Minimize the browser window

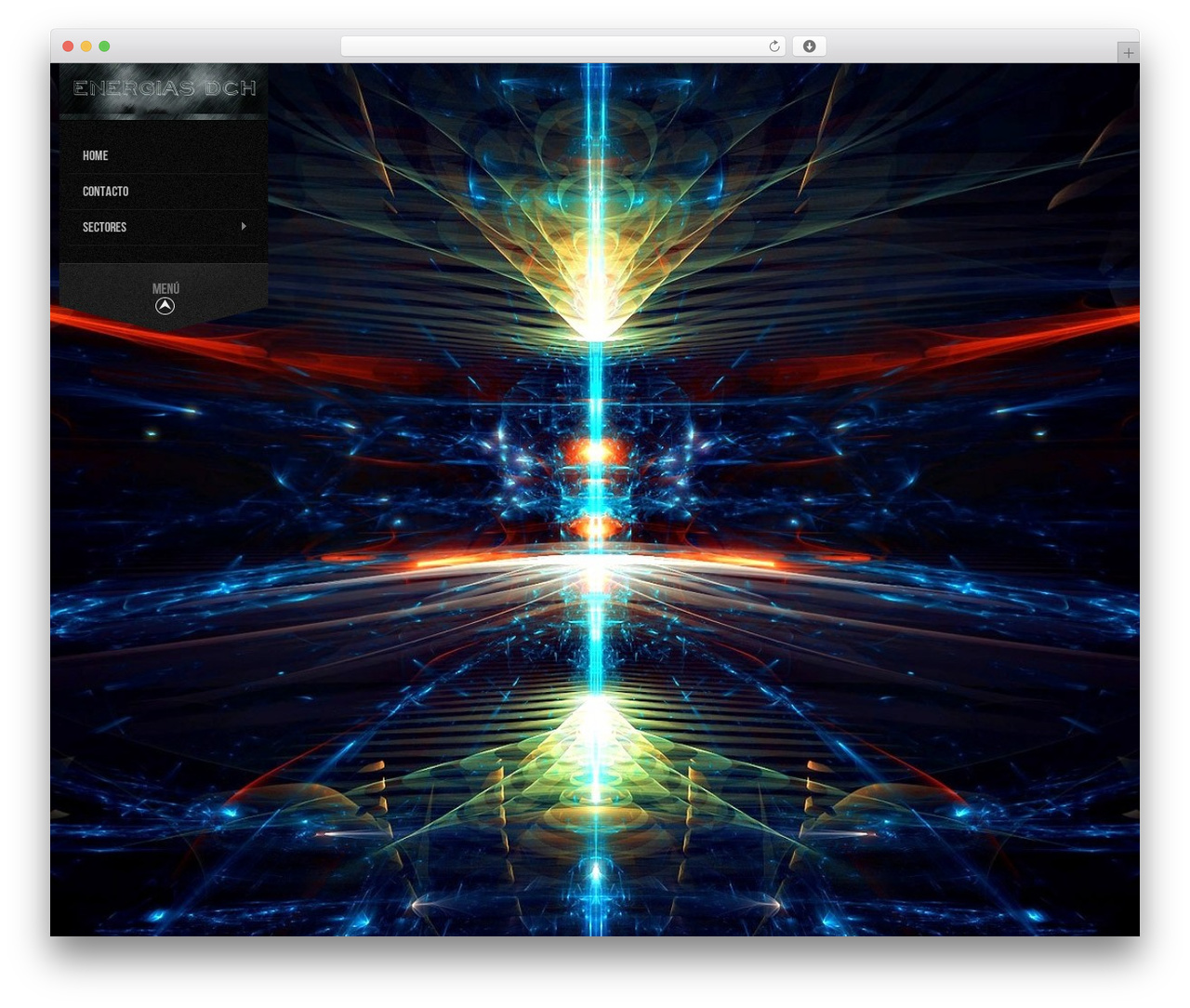pyautogui.click(x=86, y=46)
